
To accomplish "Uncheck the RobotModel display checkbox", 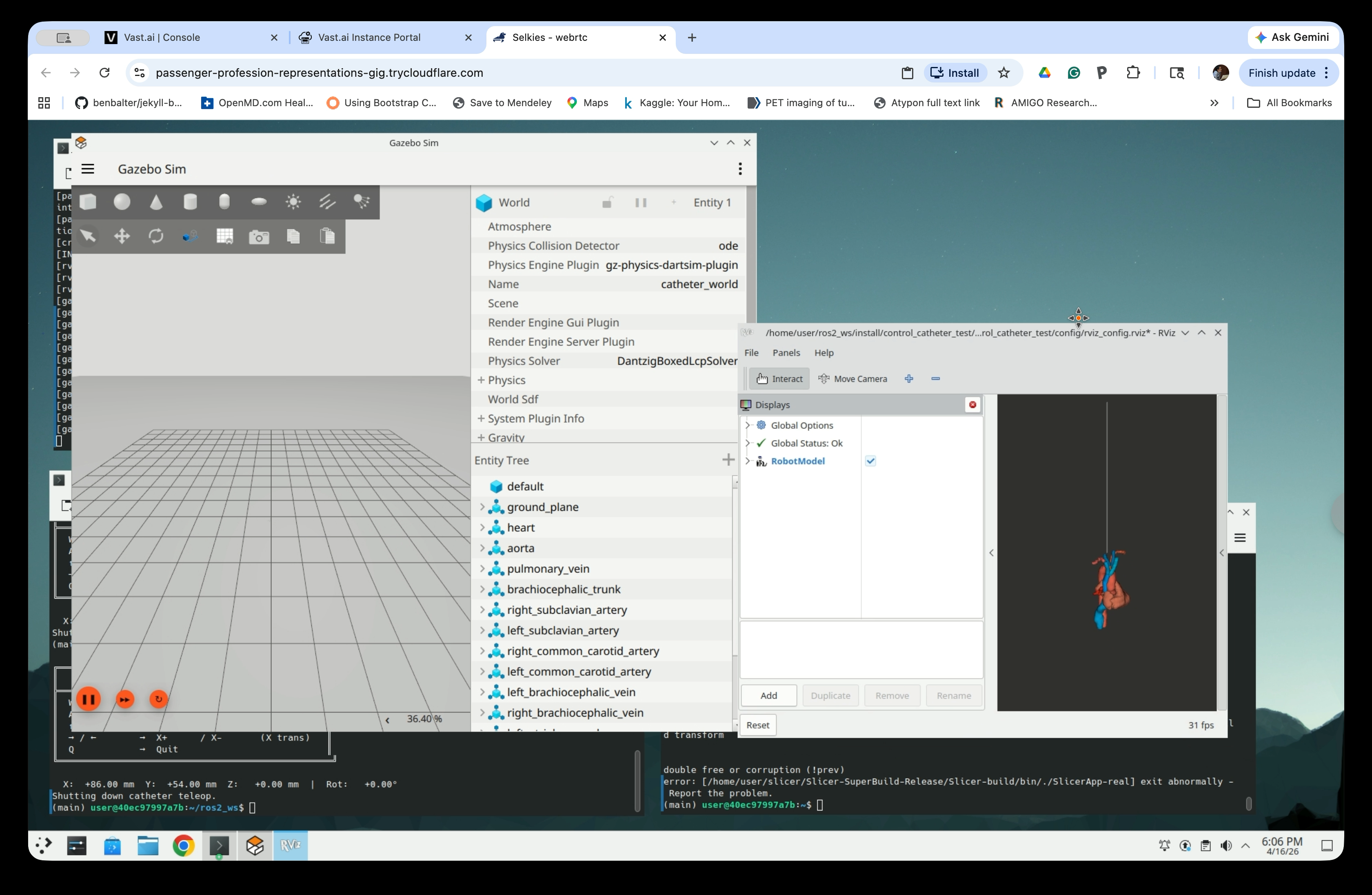I will pyautogui.click(x=870, y=461).
